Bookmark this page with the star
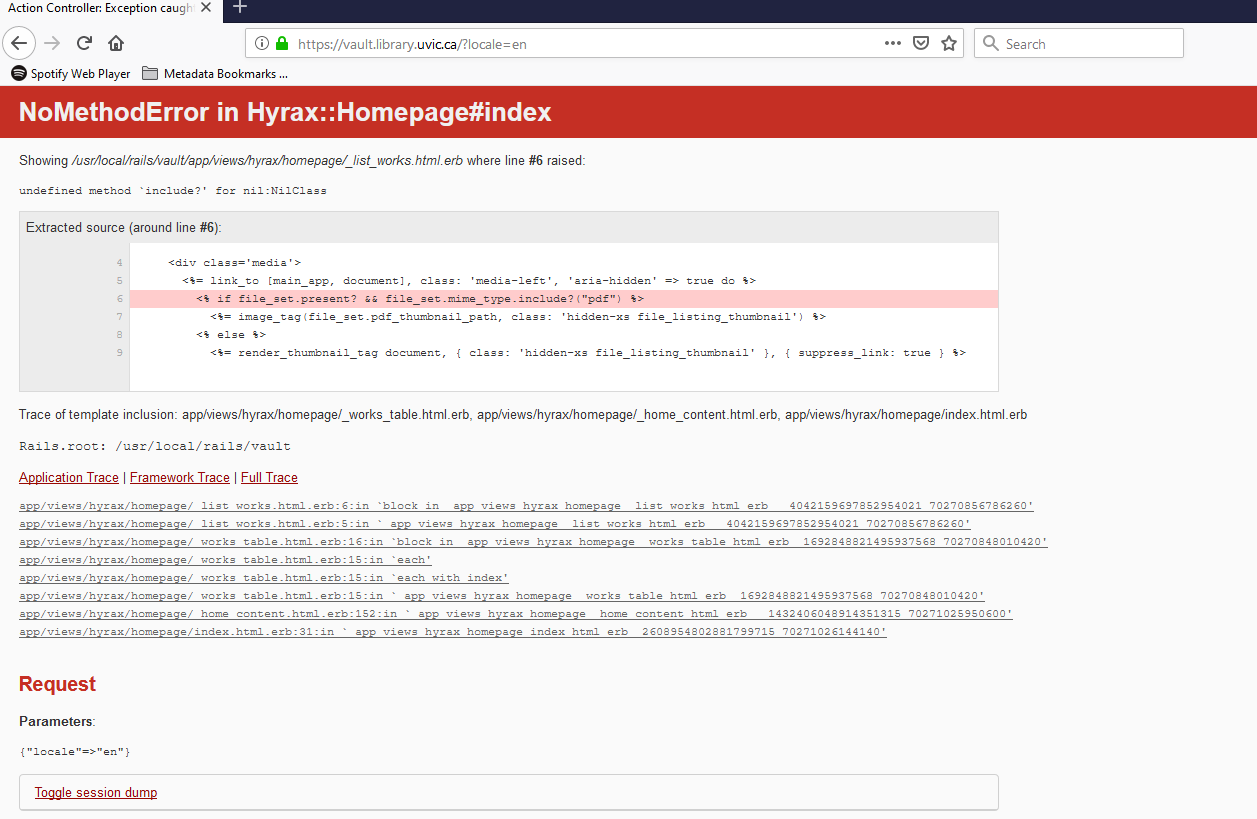 click(949, 43)
